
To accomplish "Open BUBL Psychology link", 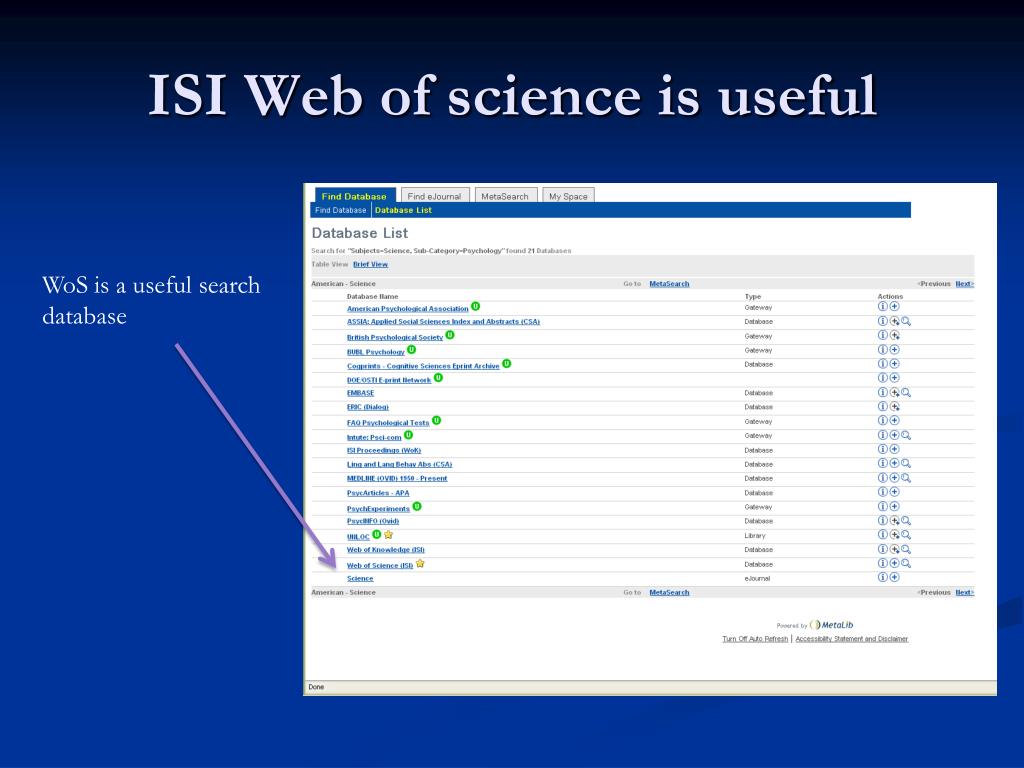I will tap(376, 352).
